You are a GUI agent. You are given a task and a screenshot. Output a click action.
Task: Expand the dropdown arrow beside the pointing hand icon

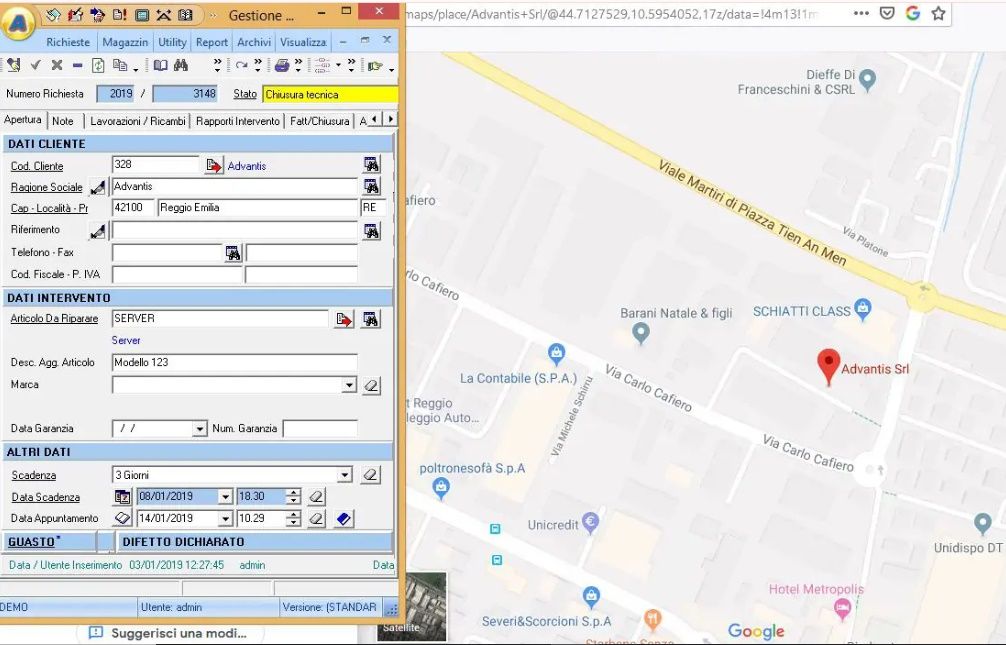tap(391, 69)
